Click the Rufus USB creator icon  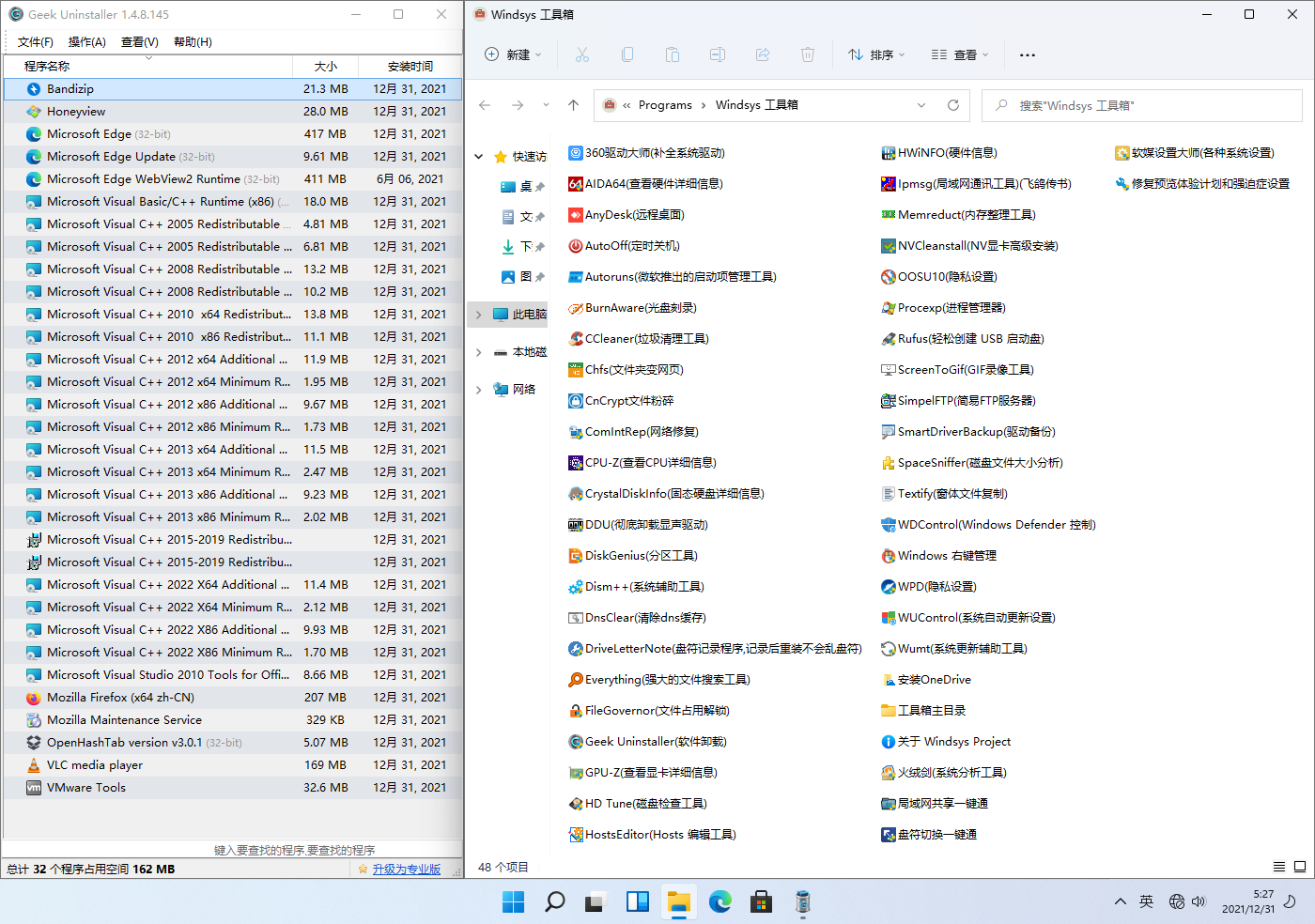(889, 339)
